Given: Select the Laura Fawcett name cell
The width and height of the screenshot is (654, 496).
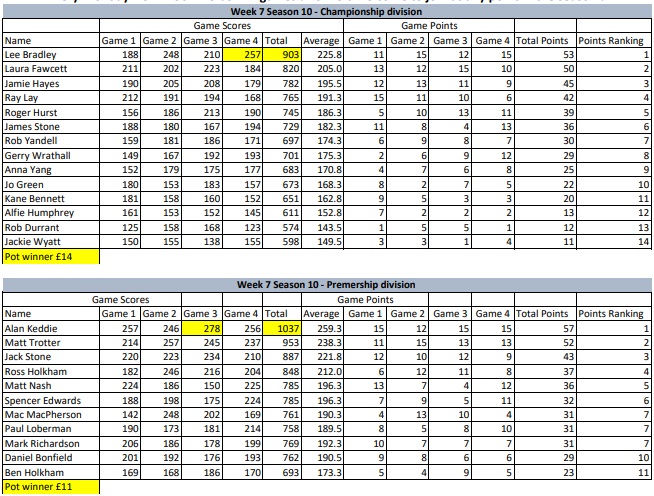Looking at the screenshot, I should point(51,69).
